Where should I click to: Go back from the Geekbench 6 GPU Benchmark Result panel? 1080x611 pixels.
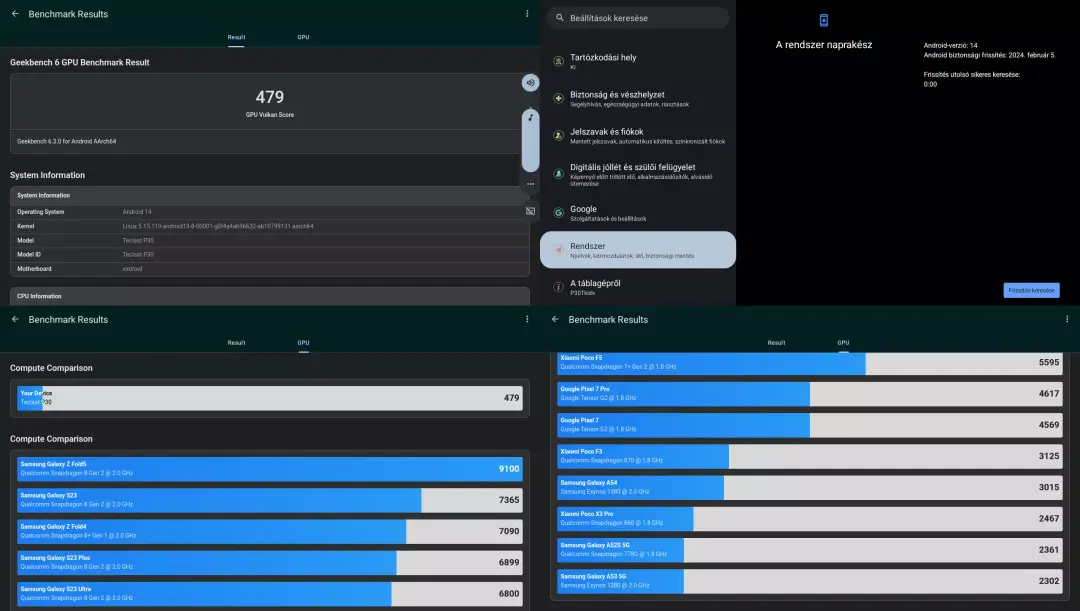15,14
